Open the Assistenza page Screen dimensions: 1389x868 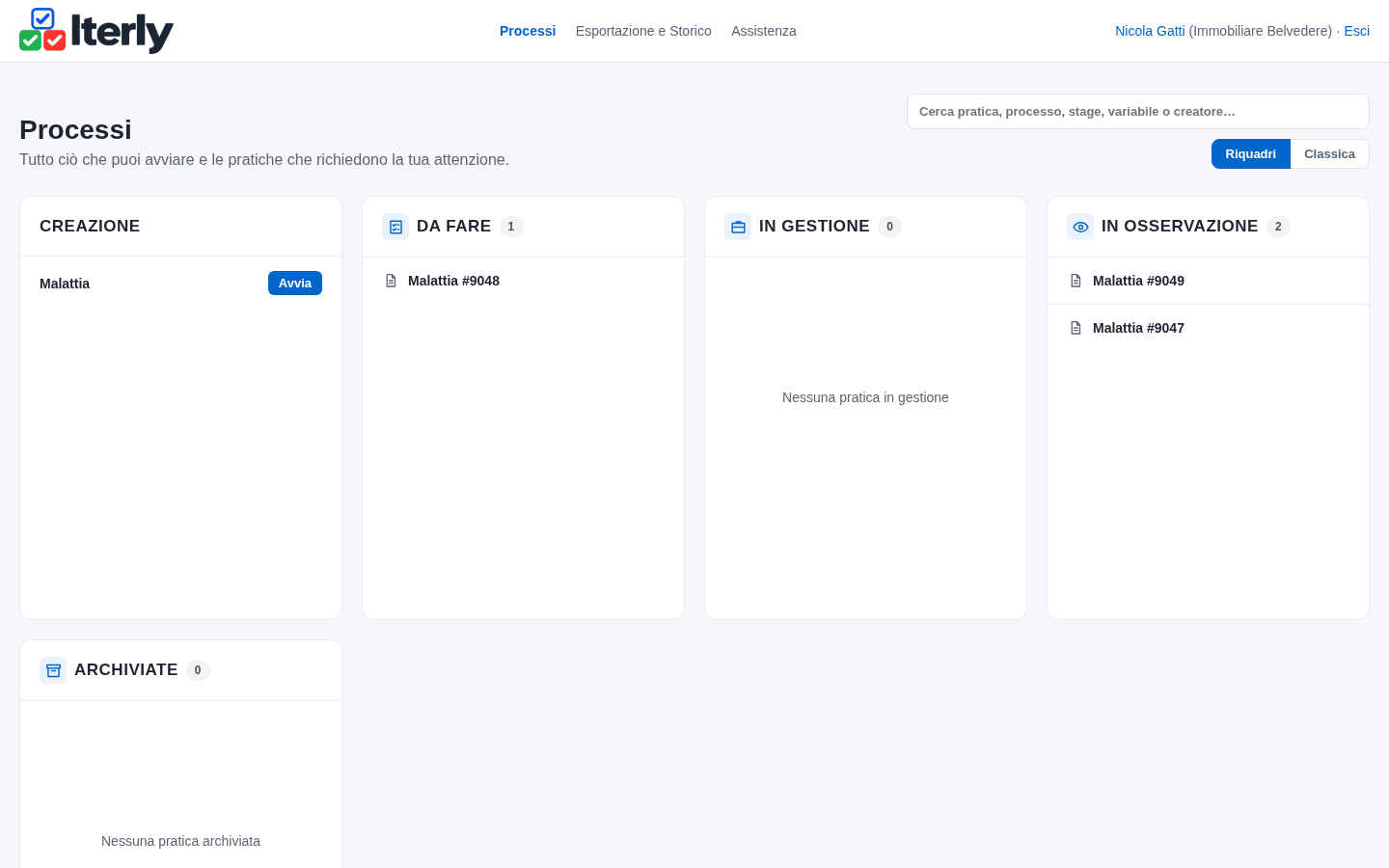click(764, 31)
